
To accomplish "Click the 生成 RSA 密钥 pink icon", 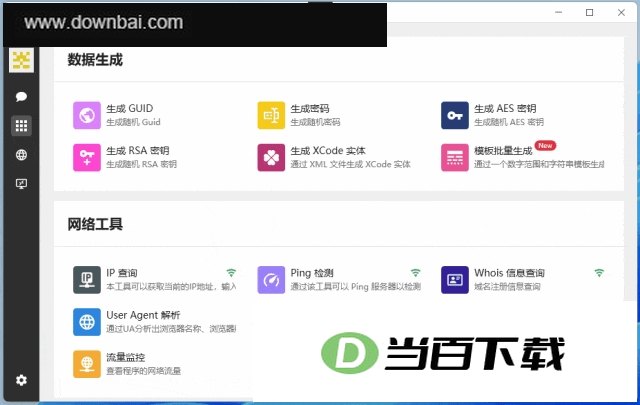I will pos(87,158).
